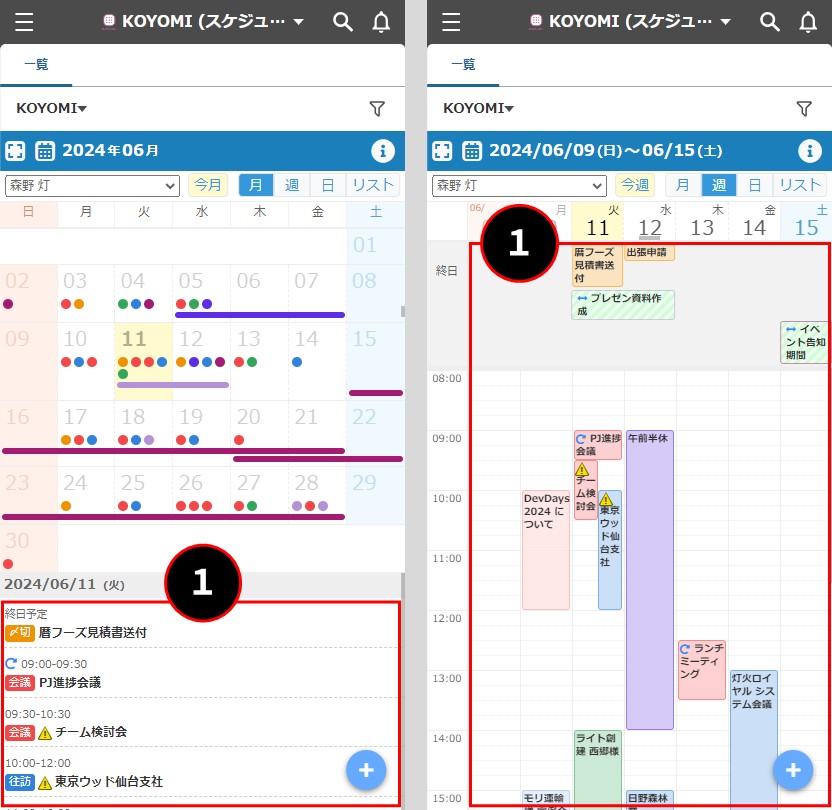Select リスト view beside the 今週 button

[x=800, y=185]
